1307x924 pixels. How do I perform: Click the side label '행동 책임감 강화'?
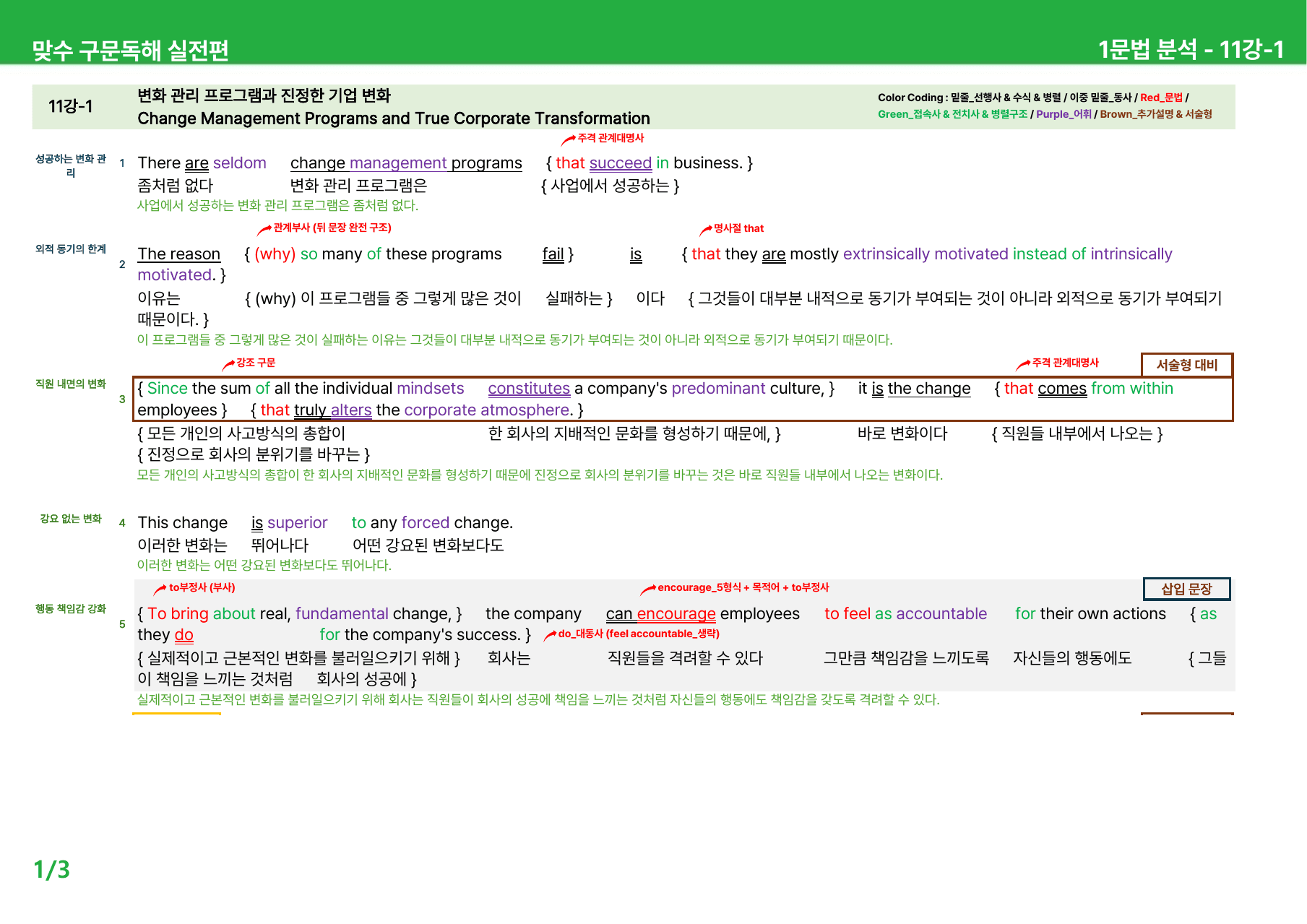click(x=71, y=609)
